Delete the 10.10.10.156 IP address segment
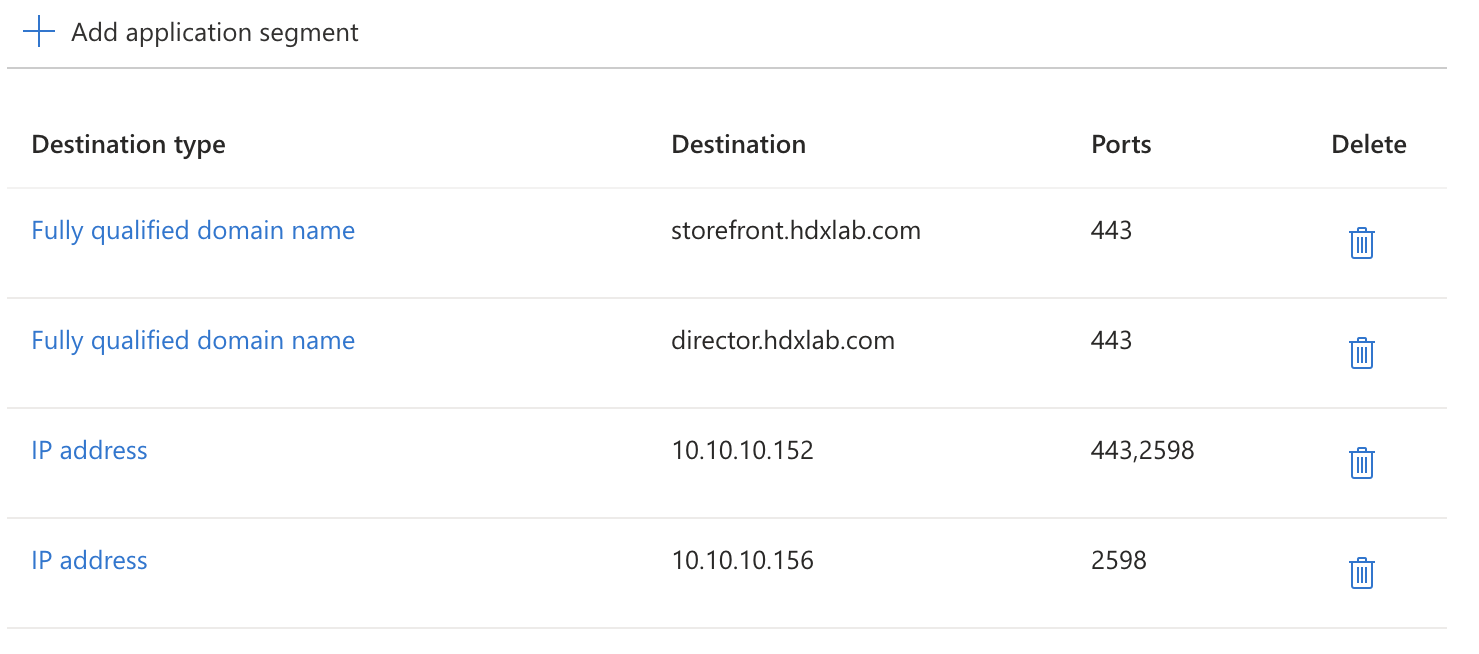 click(x=1361, y=572)
